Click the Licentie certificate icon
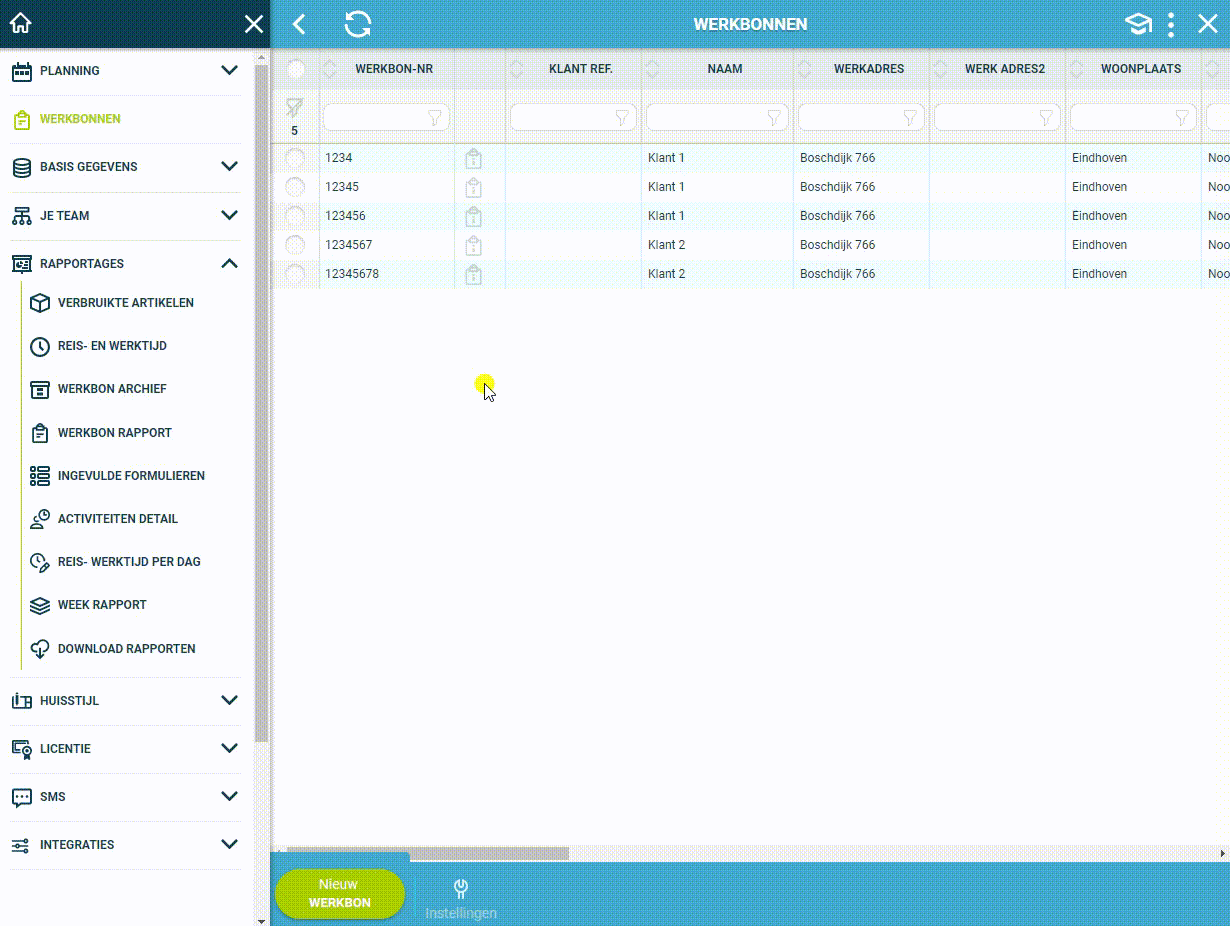The image size is (1230, 926). click(21, 749)
